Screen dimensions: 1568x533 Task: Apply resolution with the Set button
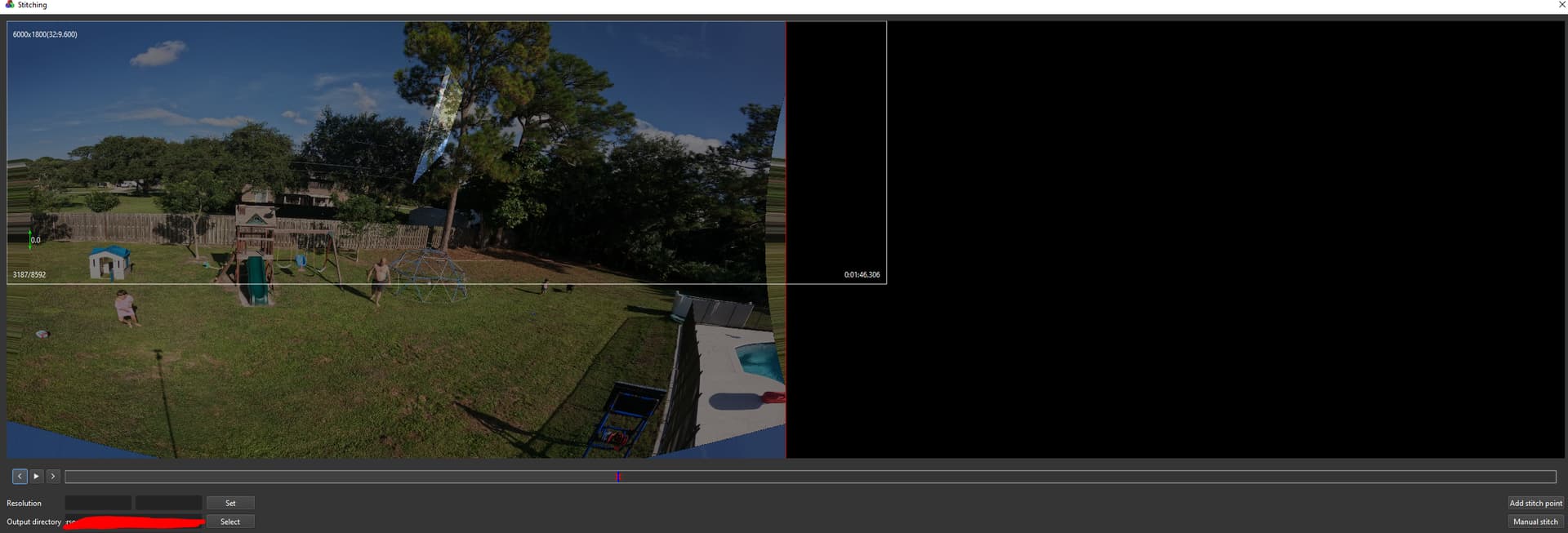coord(230,503)
